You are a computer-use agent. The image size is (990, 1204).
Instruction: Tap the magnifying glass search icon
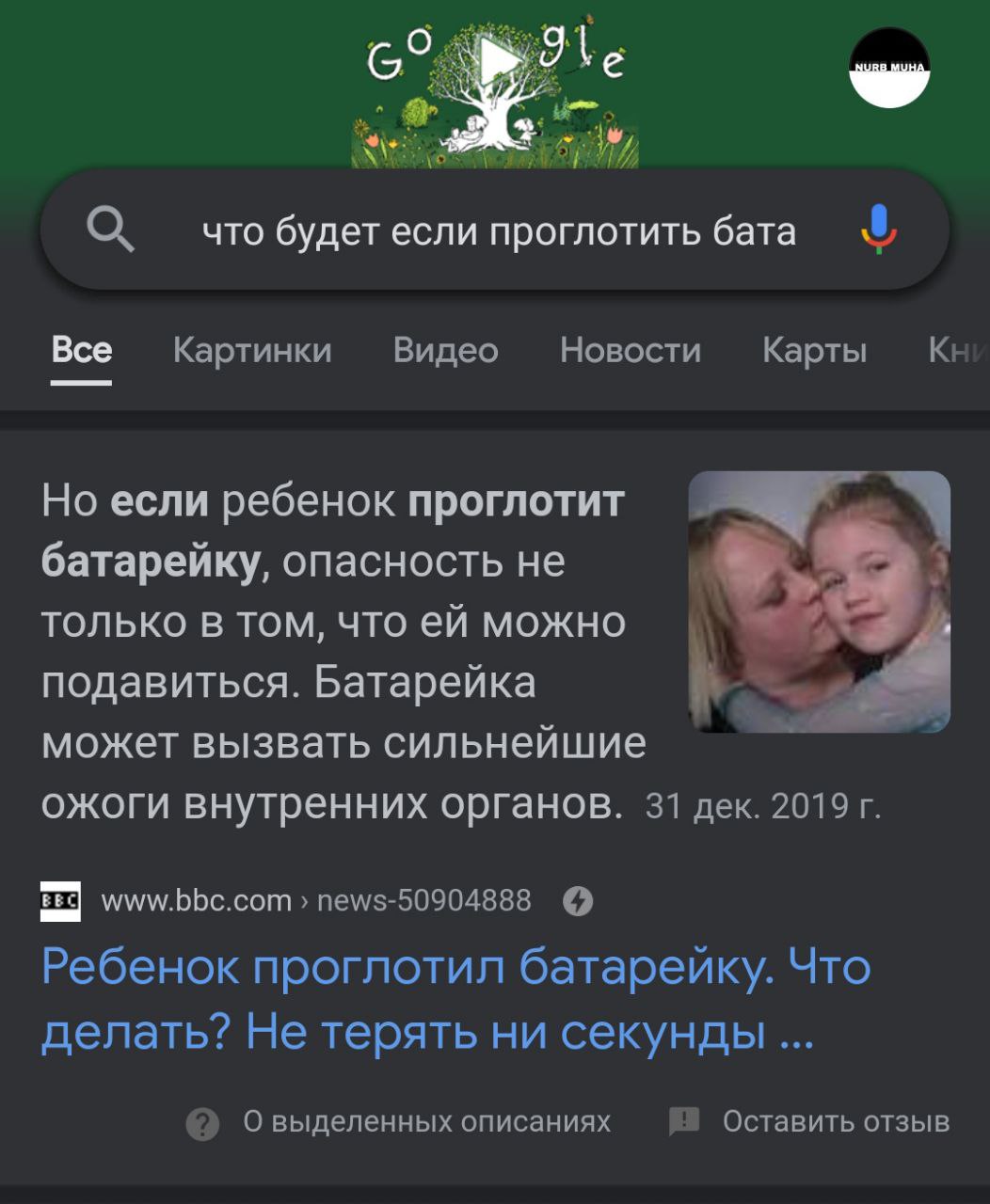click(x=110, y=230)
